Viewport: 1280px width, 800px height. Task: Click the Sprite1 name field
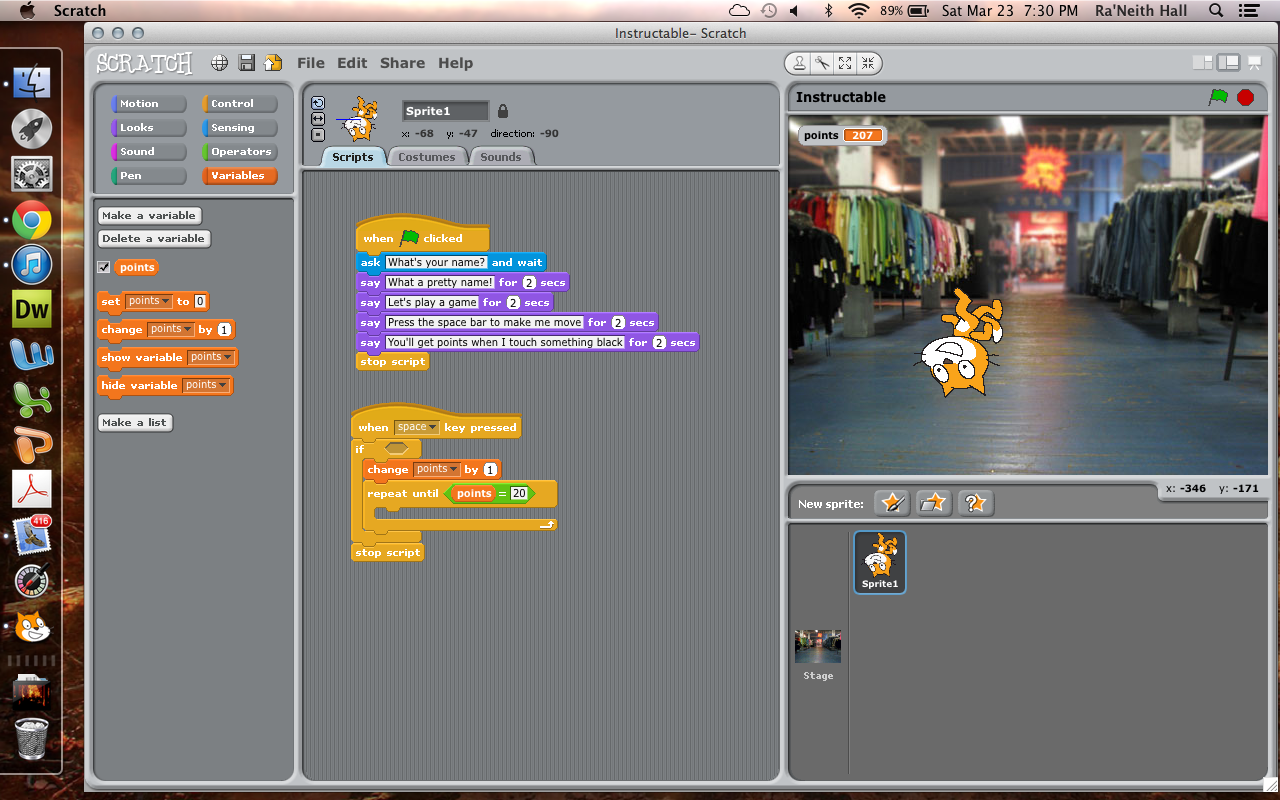click(445, 111)
